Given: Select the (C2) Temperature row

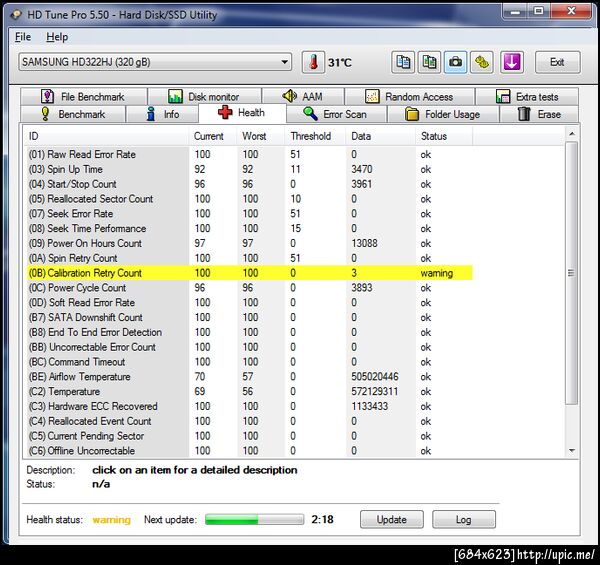Looking at the screenshot, I should (x=249, y=392).
